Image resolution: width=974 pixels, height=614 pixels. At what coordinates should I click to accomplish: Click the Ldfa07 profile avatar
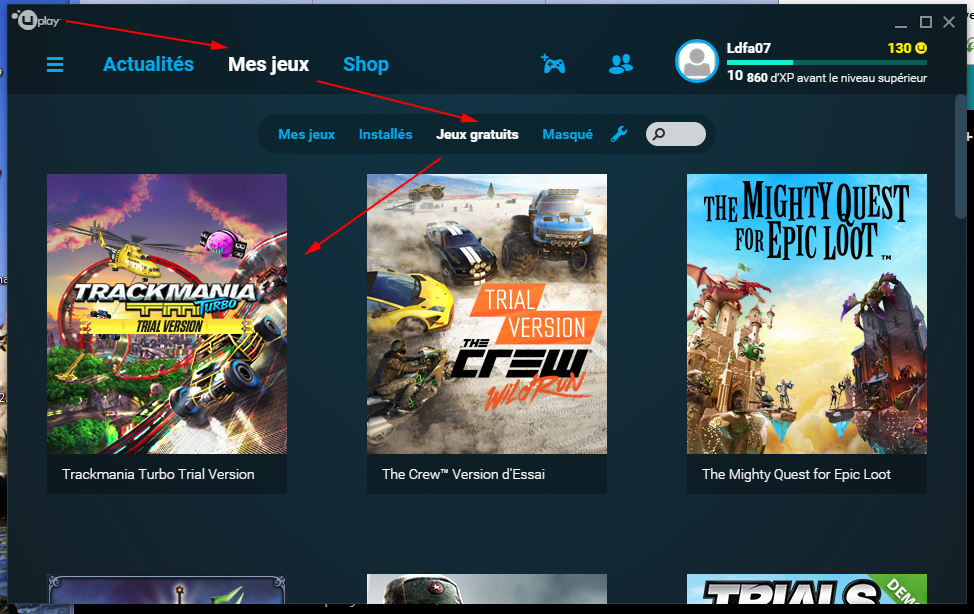(697, 61)
